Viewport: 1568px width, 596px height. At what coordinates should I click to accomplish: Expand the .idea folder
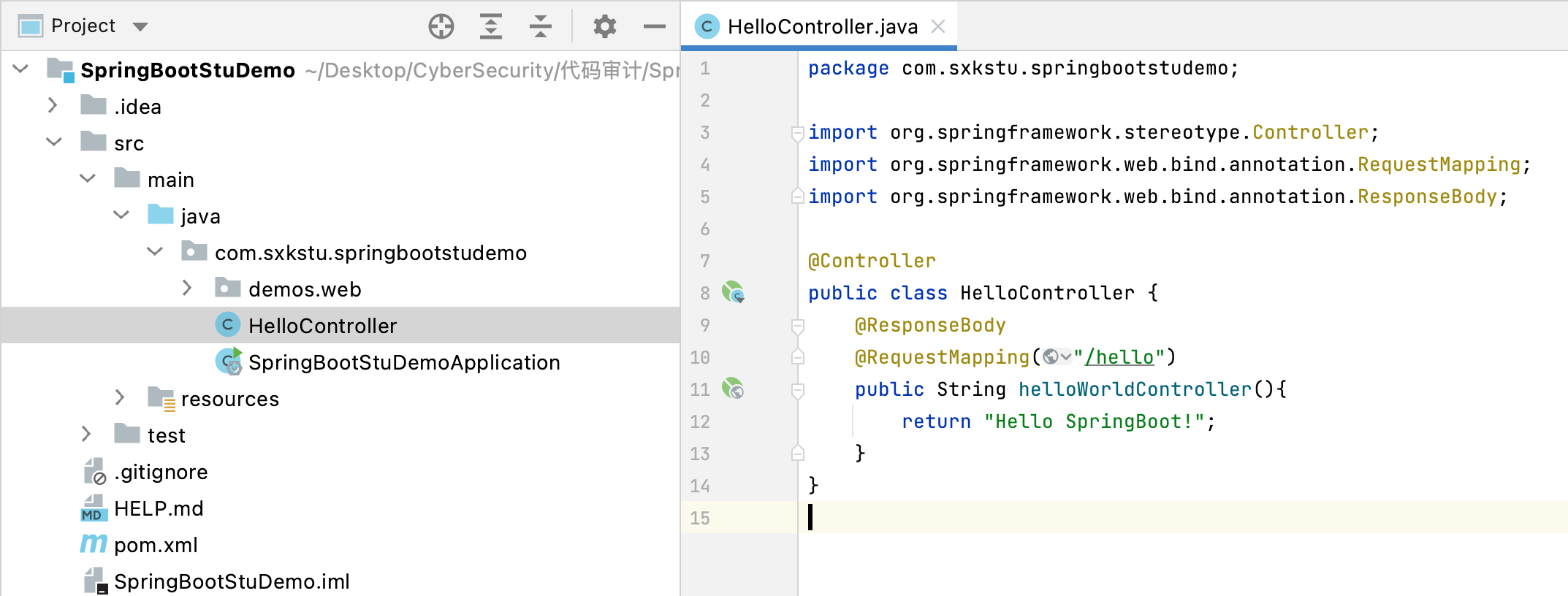(53, 106)
